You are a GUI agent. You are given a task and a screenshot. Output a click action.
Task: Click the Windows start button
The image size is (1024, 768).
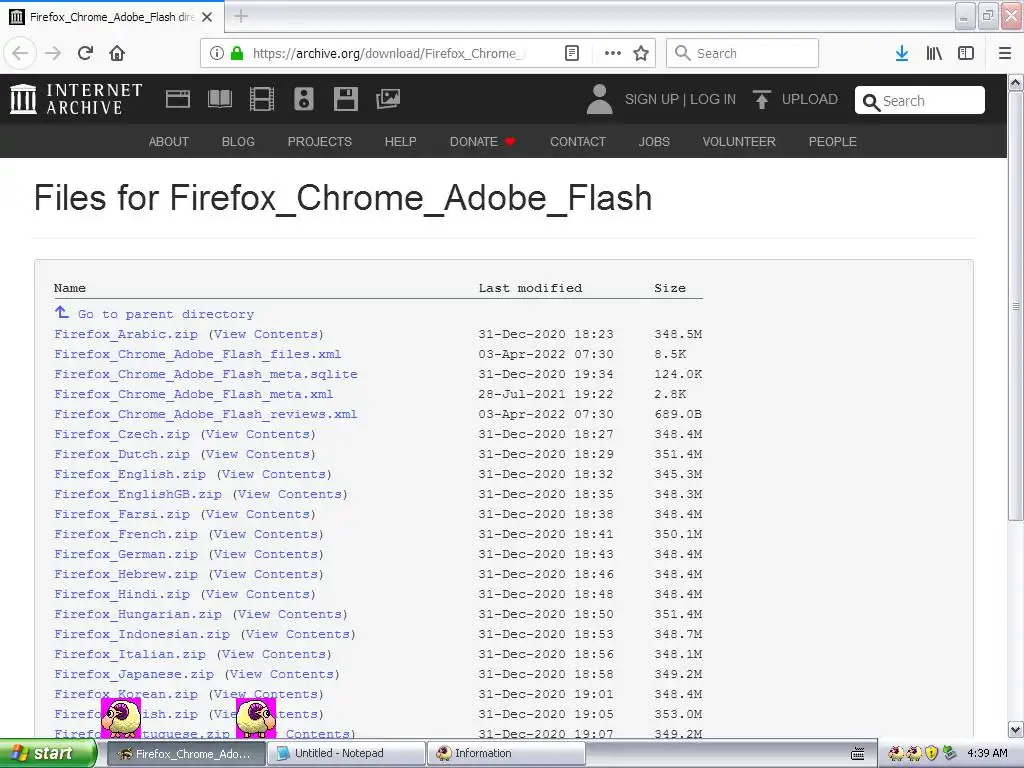[47, 754]
